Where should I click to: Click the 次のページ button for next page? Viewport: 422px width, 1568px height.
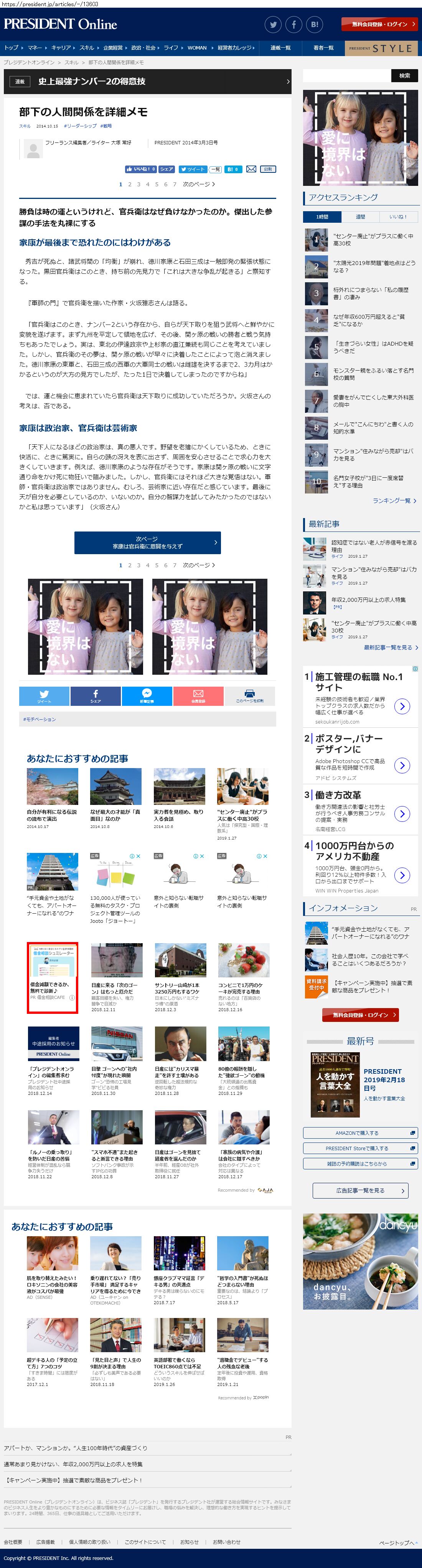tap(147, 542)
